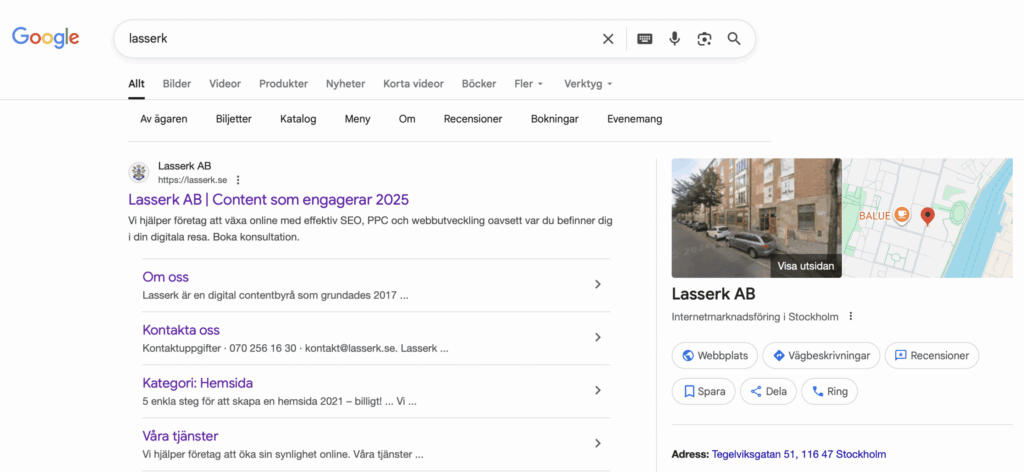
Task: Click the Vägbeskrivningar button
Action: [822, 355]
